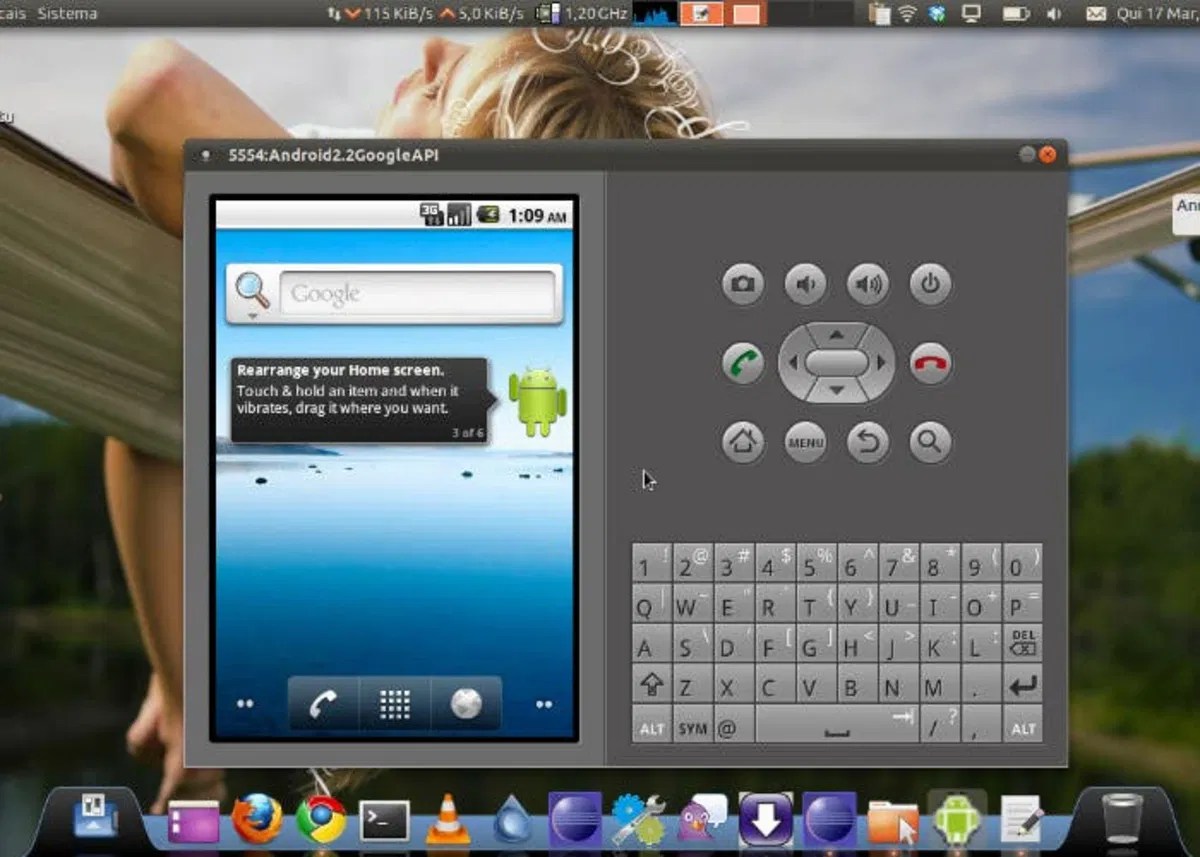Click the emulator power button
1200x857 pixels.
click(930, 285)
